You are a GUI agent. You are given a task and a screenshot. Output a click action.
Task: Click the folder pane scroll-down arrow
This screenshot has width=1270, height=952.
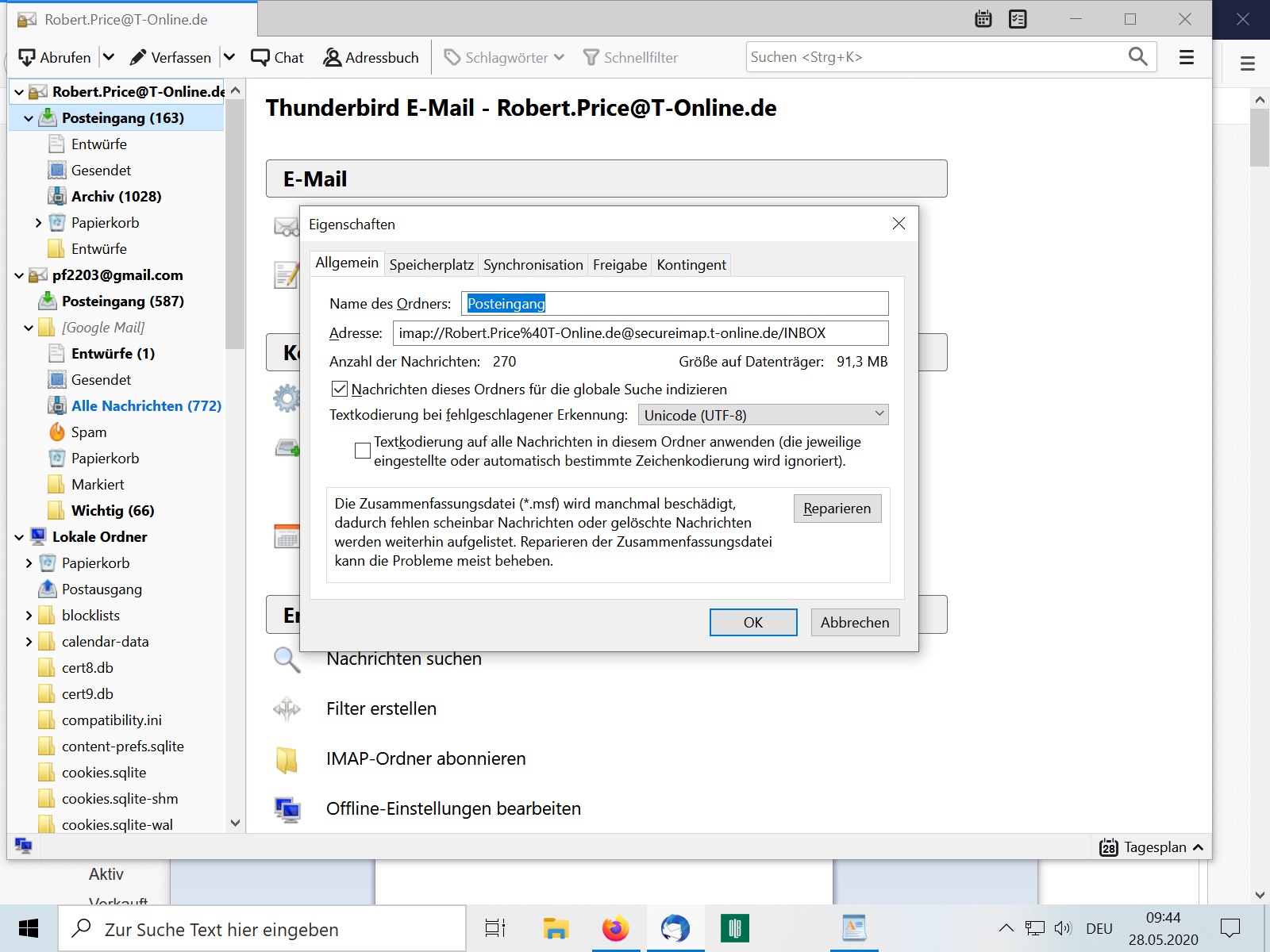tap(235, 823)
